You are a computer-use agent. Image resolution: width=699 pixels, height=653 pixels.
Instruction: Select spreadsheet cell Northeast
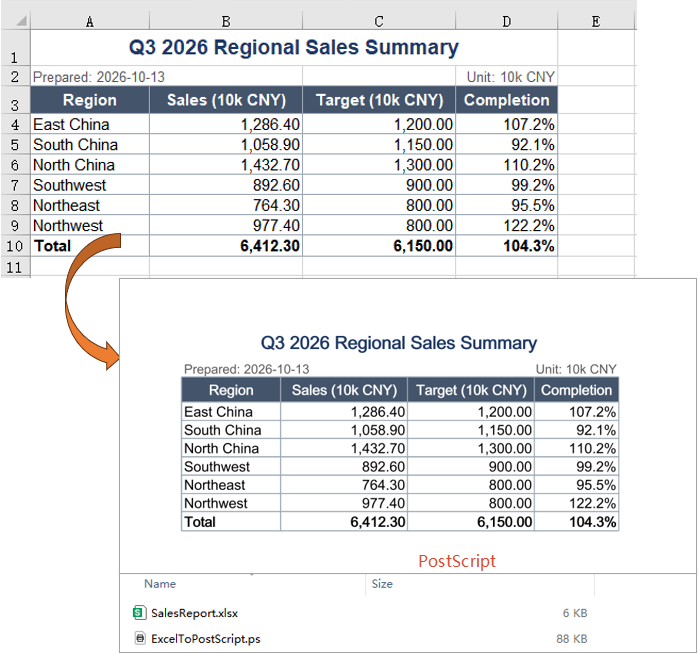[x=90, y=205]
